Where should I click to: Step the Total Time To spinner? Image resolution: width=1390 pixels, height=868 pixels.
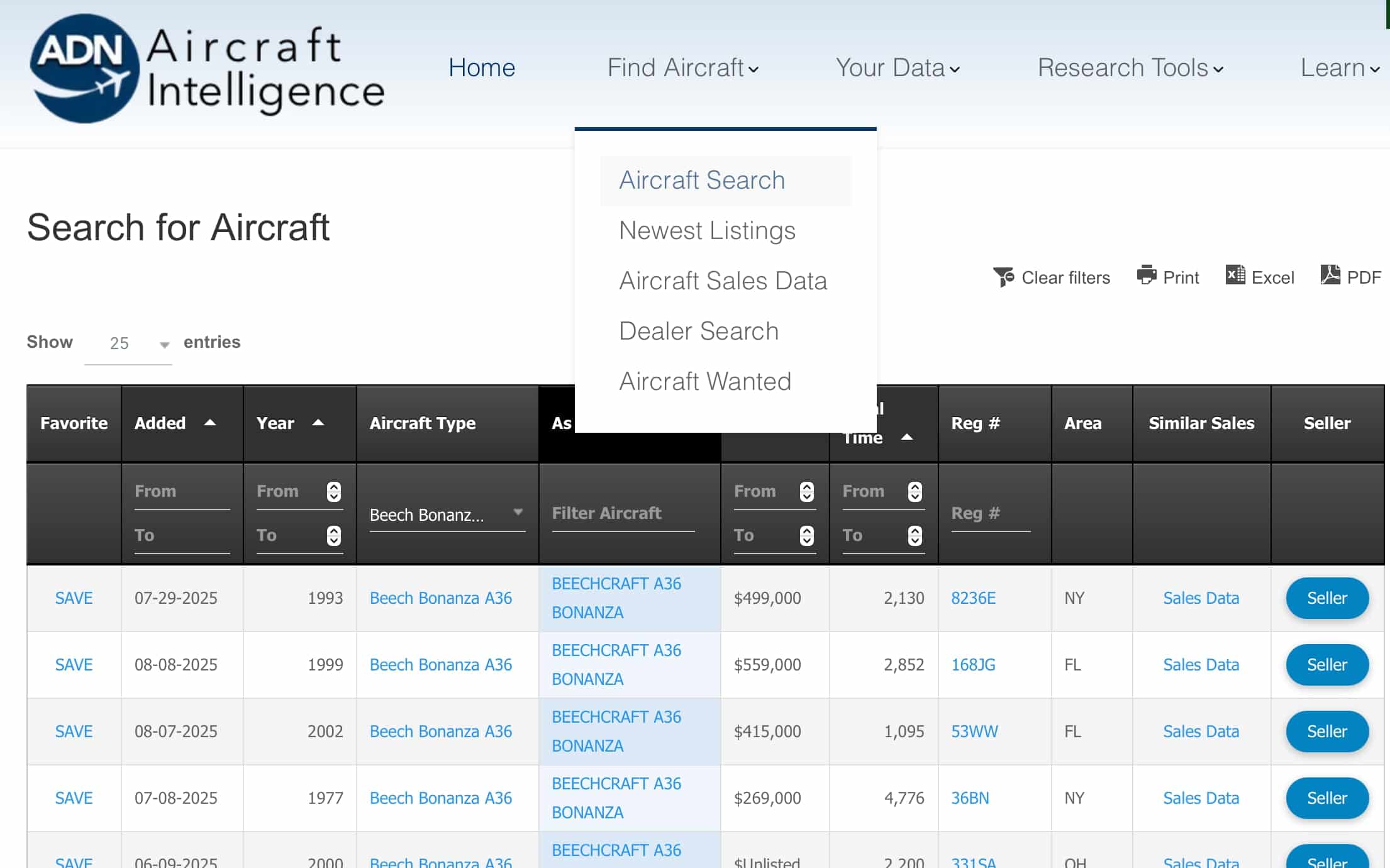[x=915, y=535]
